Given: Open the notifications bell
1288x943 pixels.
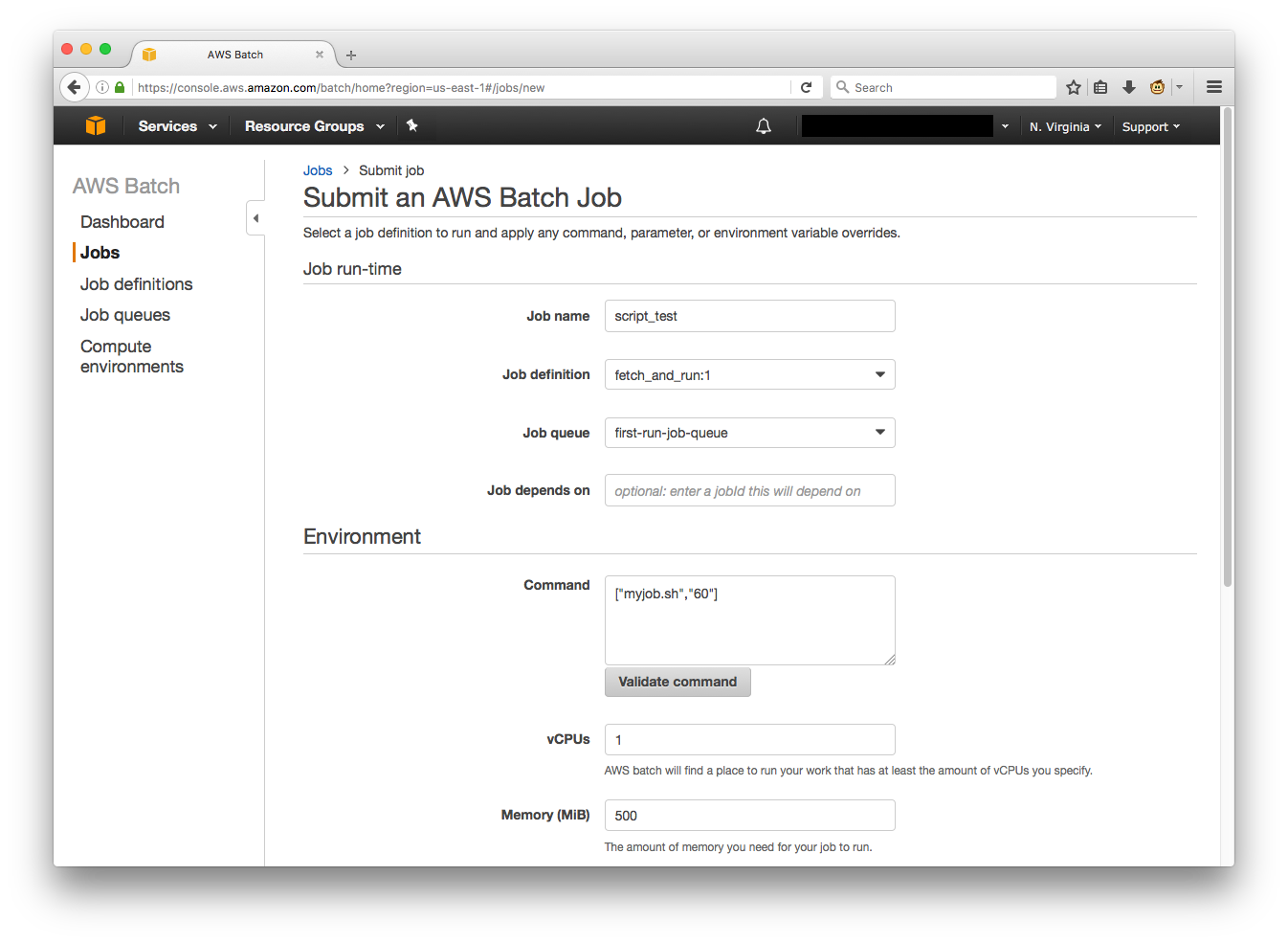Looking at the screenshot, I should pos(764,126).
